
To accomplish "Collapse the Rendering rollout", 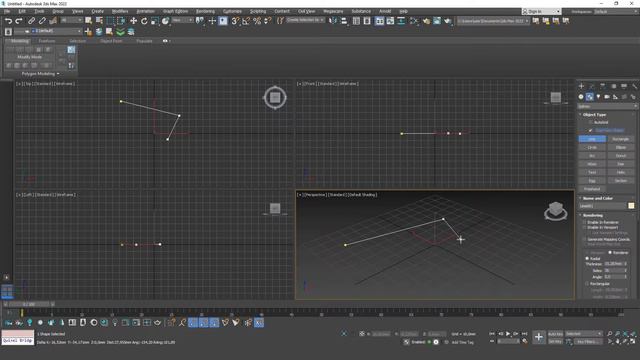I will (x=593, y=216).
